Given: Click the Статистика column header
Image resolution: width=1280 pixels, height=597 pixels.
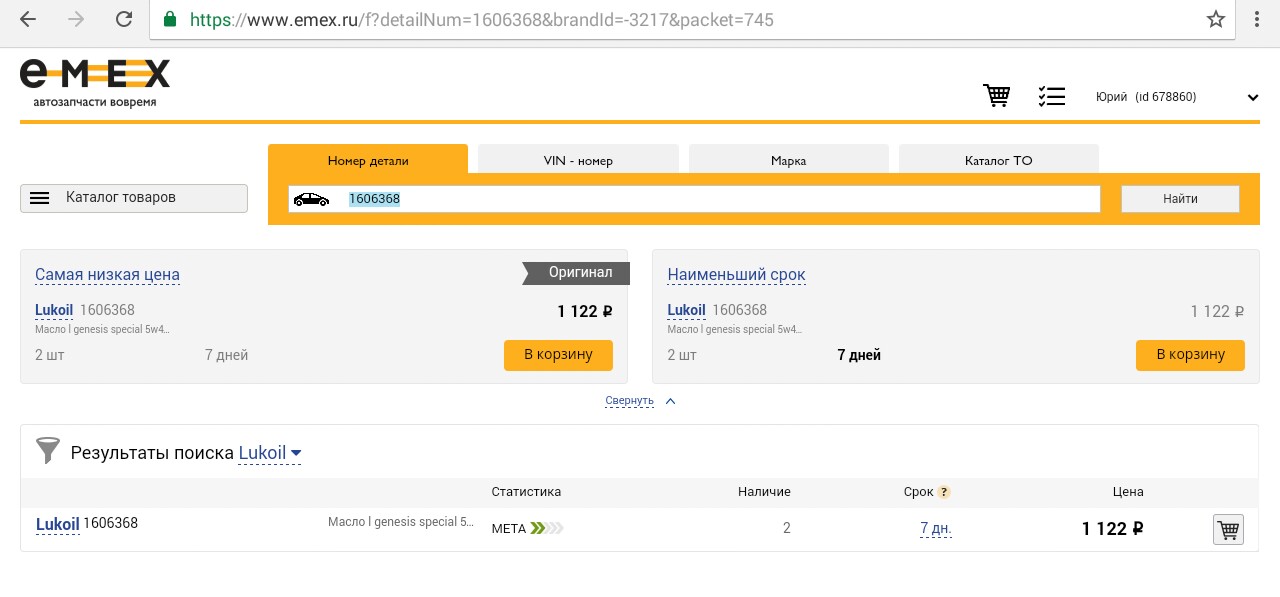Looking at the screenshot, I should 526,492.
